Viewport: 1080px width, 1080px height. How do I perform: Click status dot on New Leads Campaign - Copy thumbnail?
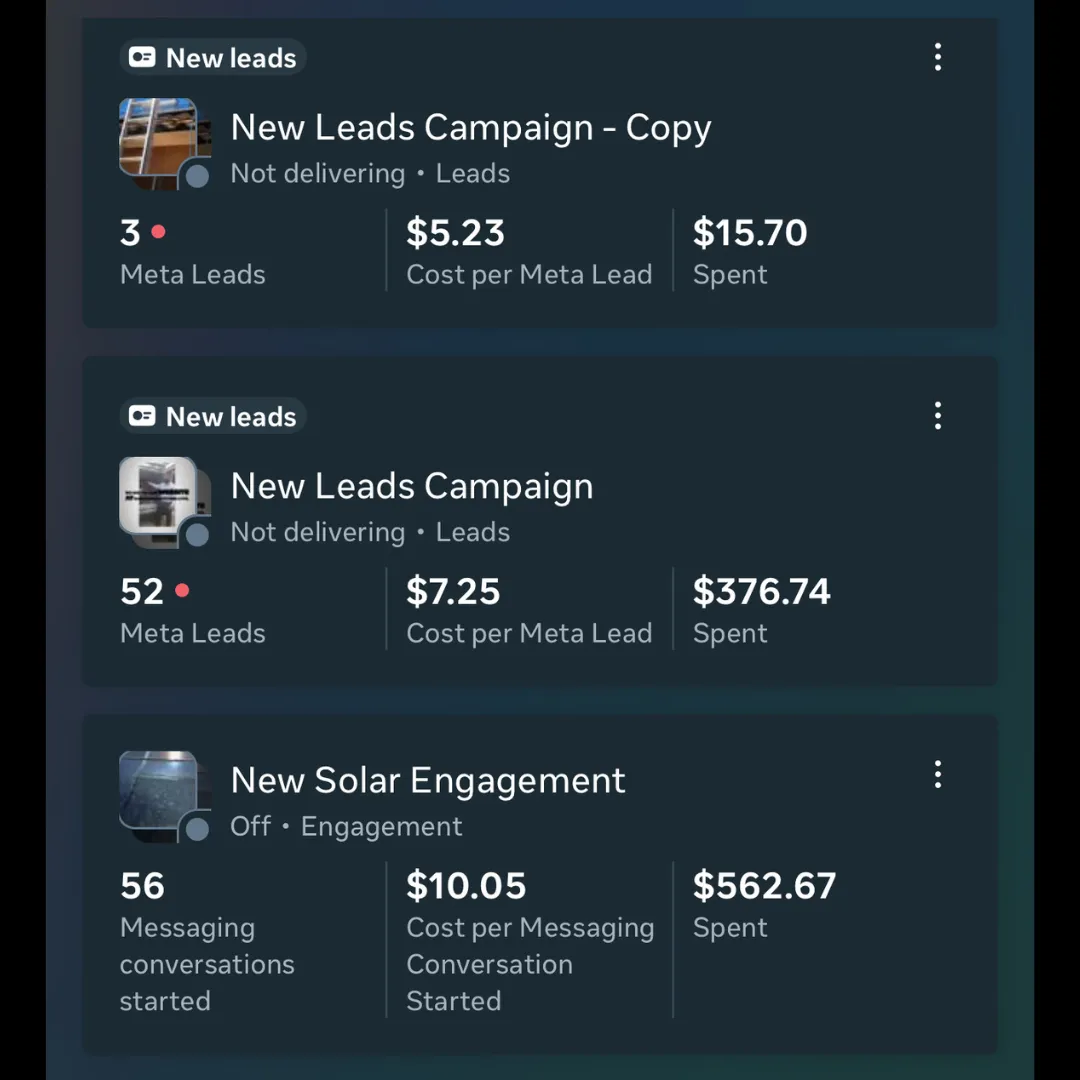[198, 176]
